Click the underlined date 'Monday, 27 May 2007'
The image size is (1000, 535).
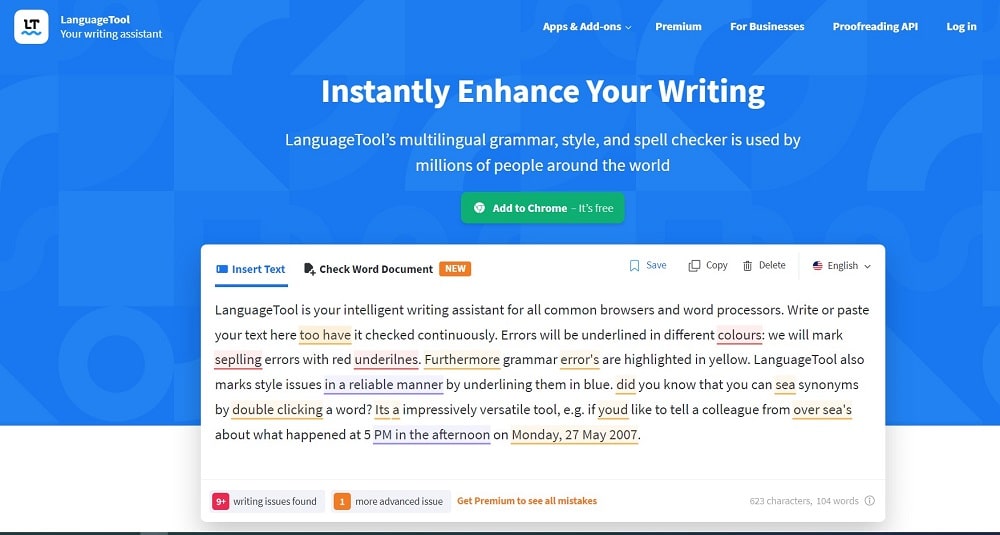coord(575,435)
